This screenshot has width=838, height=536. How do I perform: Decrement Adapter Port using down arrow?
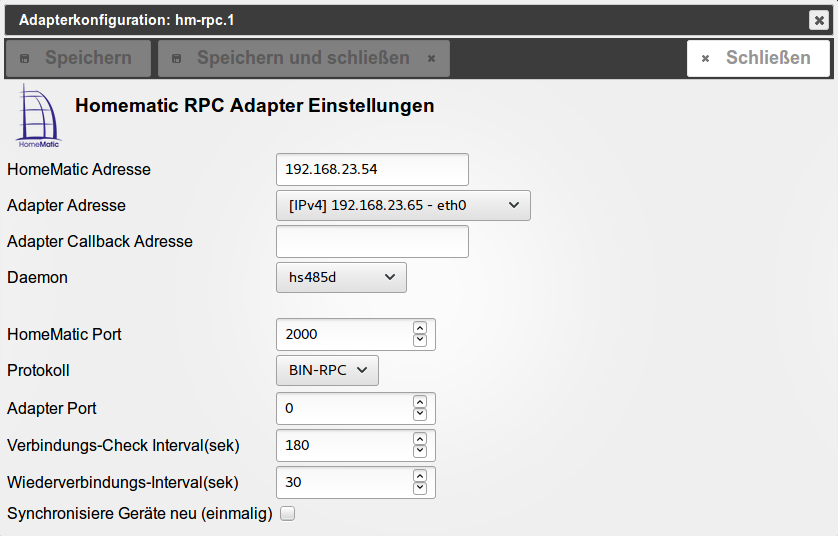tap(420, 414)
